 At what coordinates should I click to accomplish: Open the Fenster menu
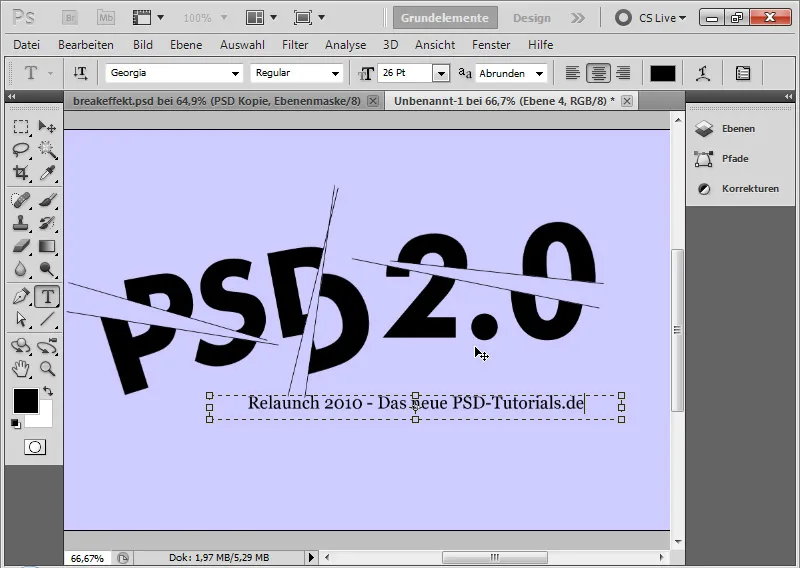click(491, 45)
